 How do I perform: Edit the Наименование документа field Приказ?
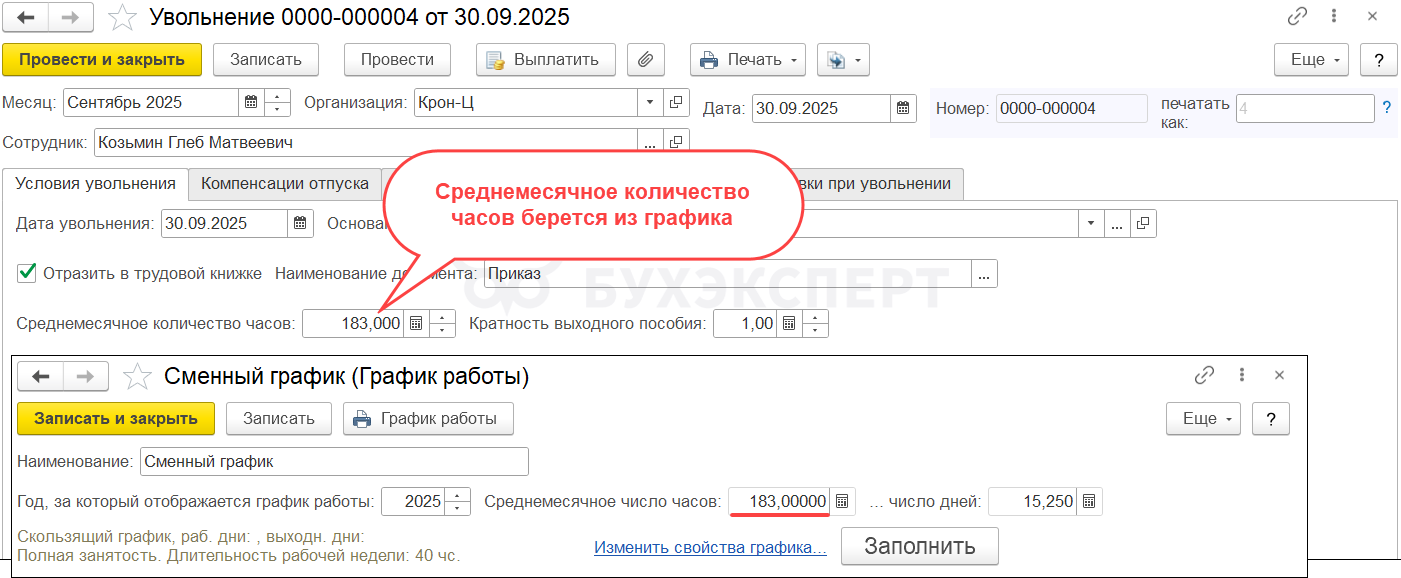(728, 274)
